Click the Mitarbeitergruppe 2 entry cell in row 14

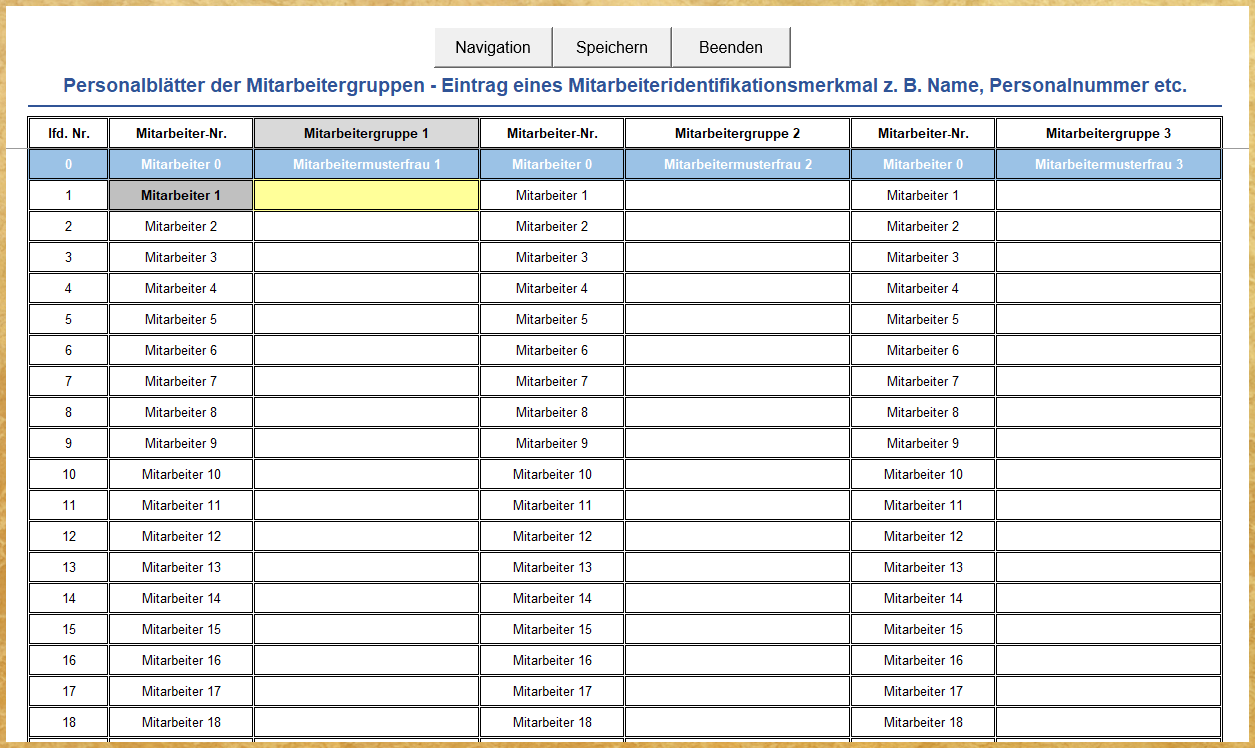coord(737,599)
